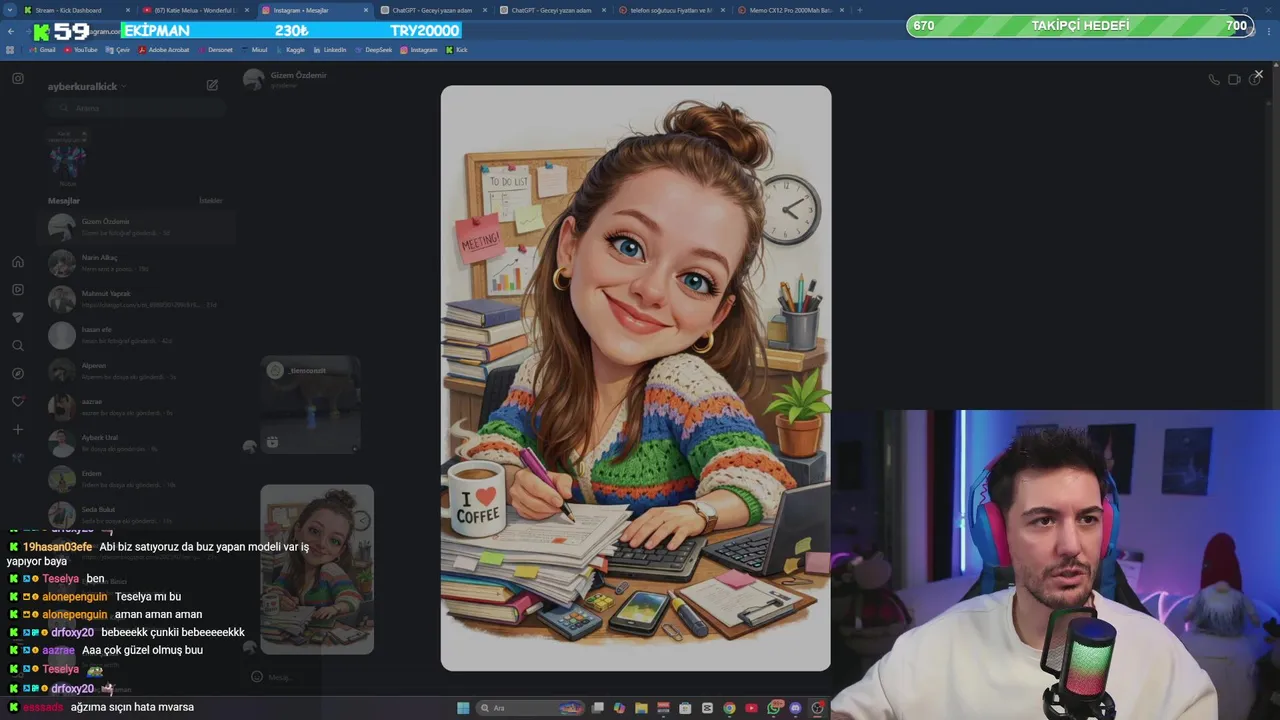1280x720 pixels.
Task: Open the Gmail bookmark
Action: [x=42, y=50]
